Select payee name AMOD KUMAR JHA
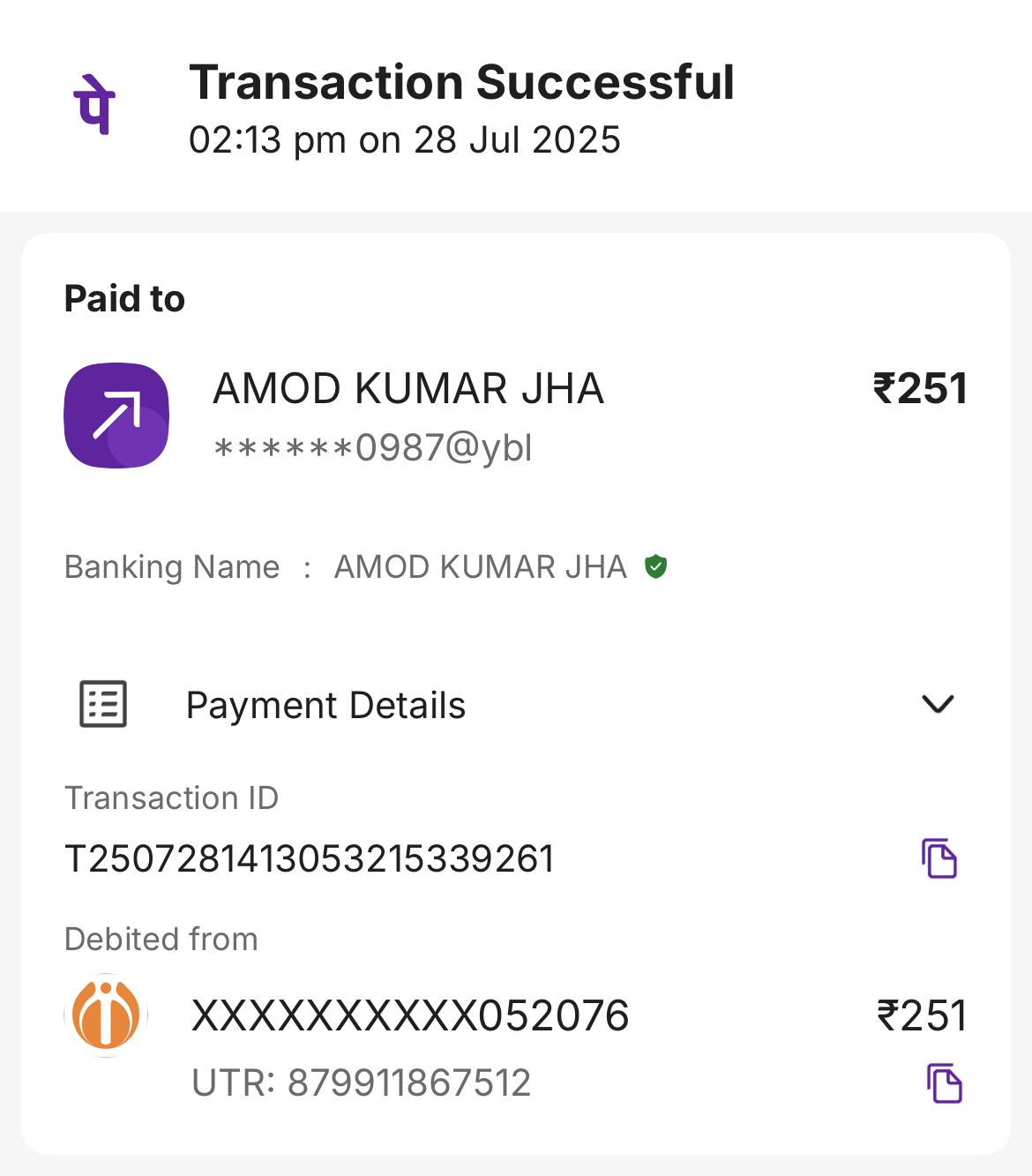 tap(408, 389)
